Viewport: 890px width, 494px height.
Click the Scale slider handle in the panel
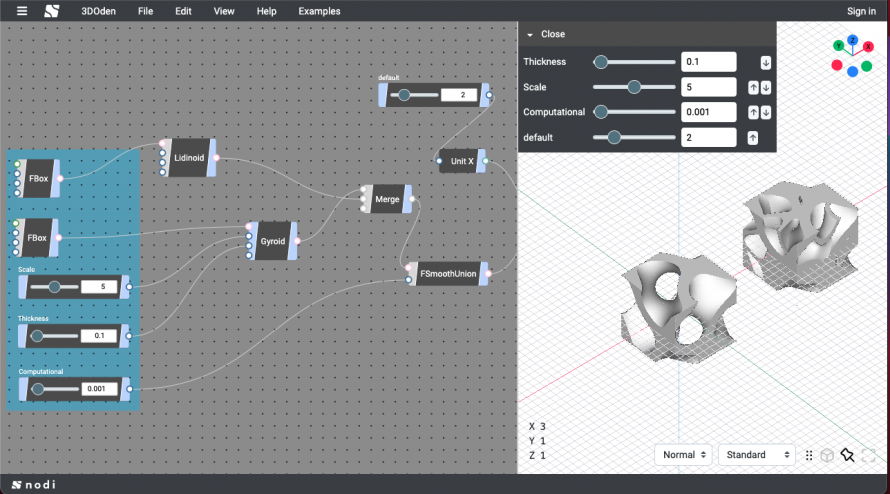[634, 87]
